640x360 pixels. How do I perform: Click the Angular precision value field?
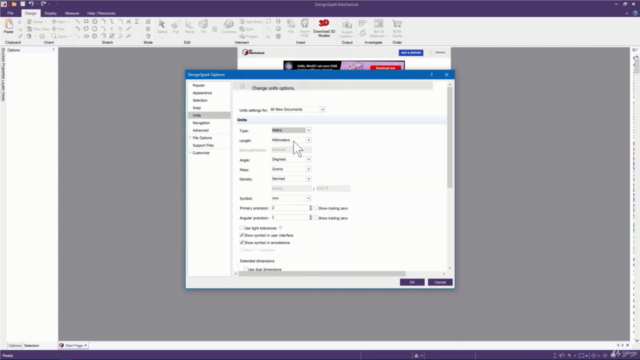(291, 218)
